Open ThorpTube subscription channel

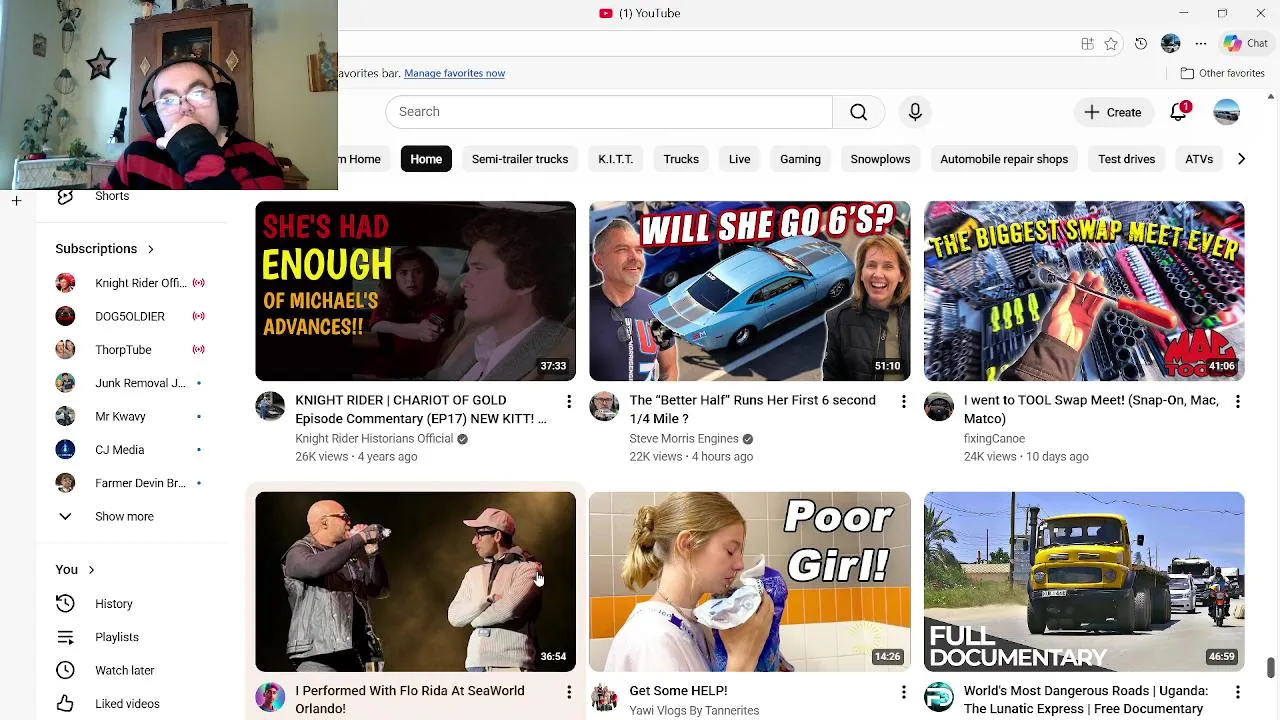coord(130,350)
